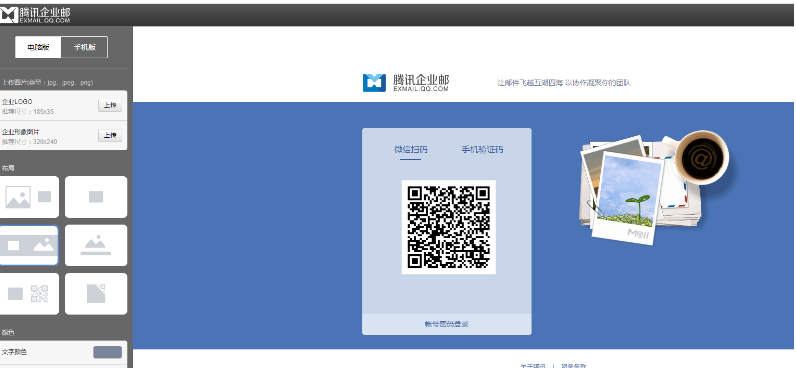Click the photos and coffee cup image
Screen dimensions: 796x368
(x=654, y=187)
